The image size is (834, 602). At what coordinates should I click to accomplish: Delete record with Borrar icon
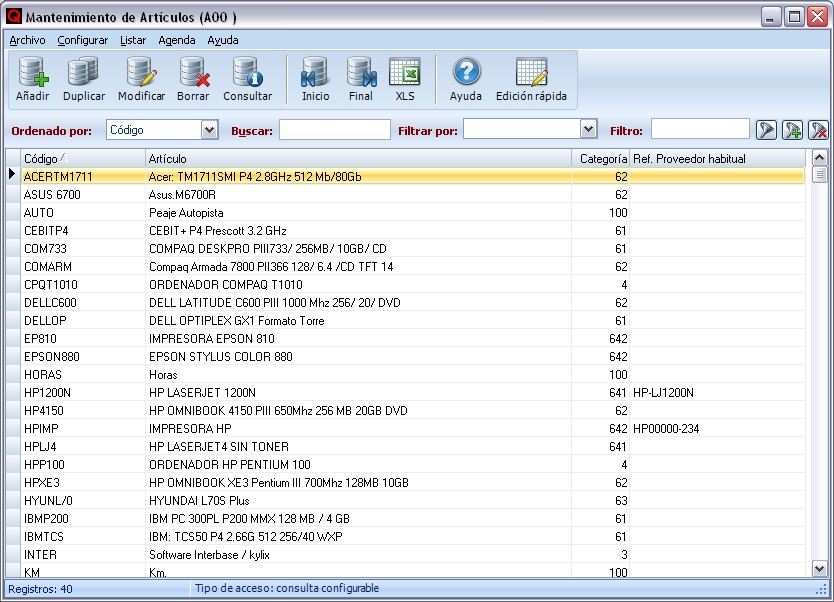point(193,72)
